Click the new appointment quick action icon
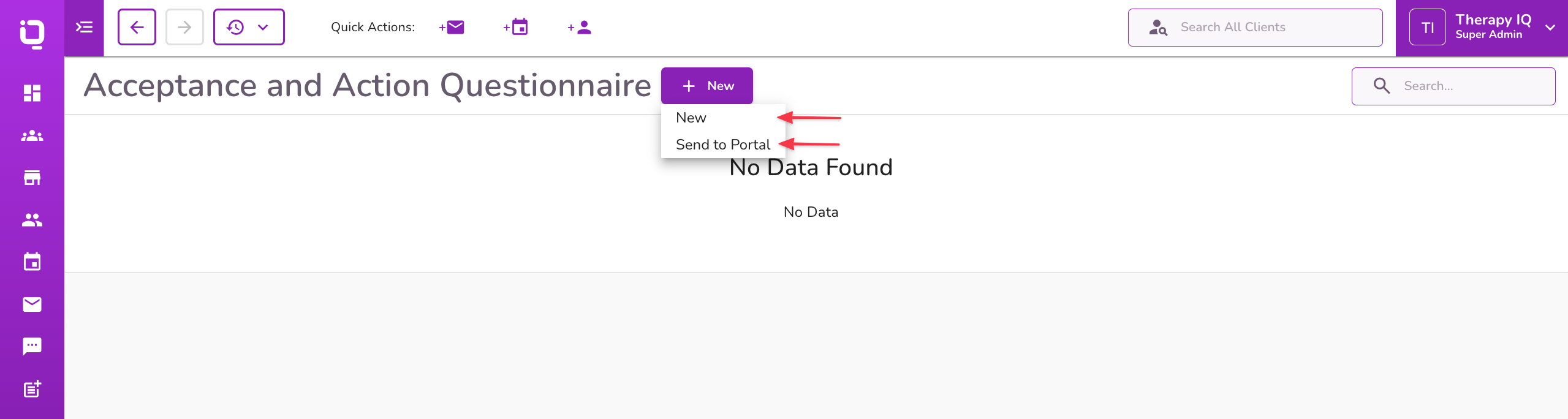 pos(516,28)
